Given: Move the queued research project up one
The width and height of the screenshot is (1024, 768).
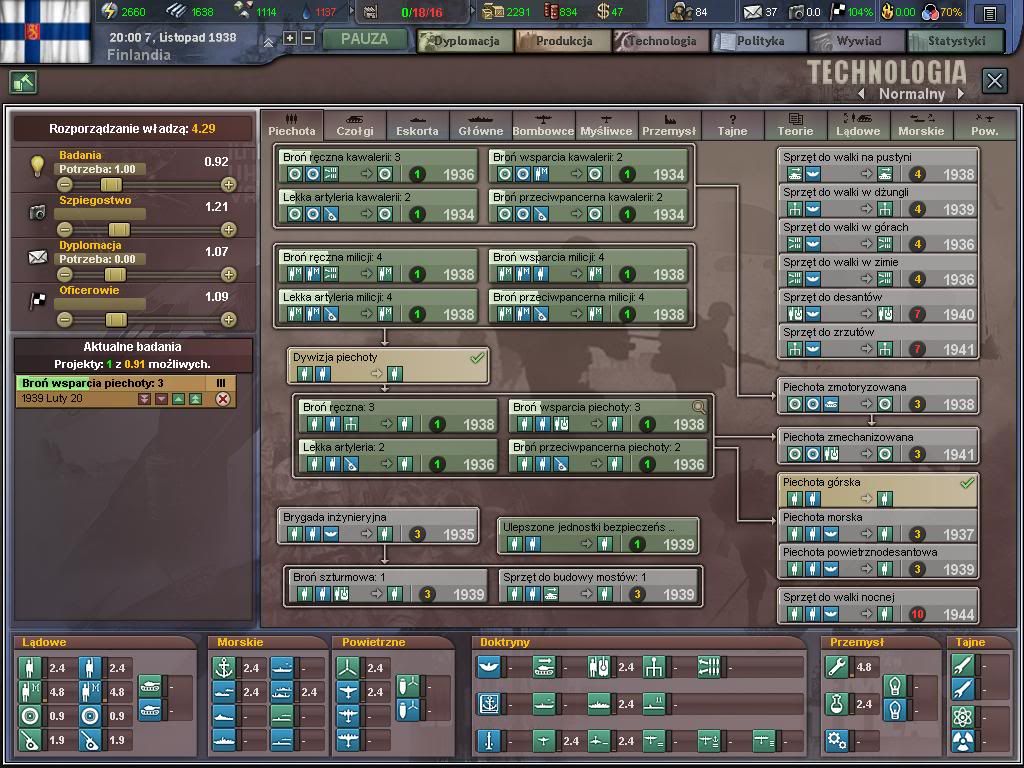Looking at the screenshot, I should [x=178, y=399].
